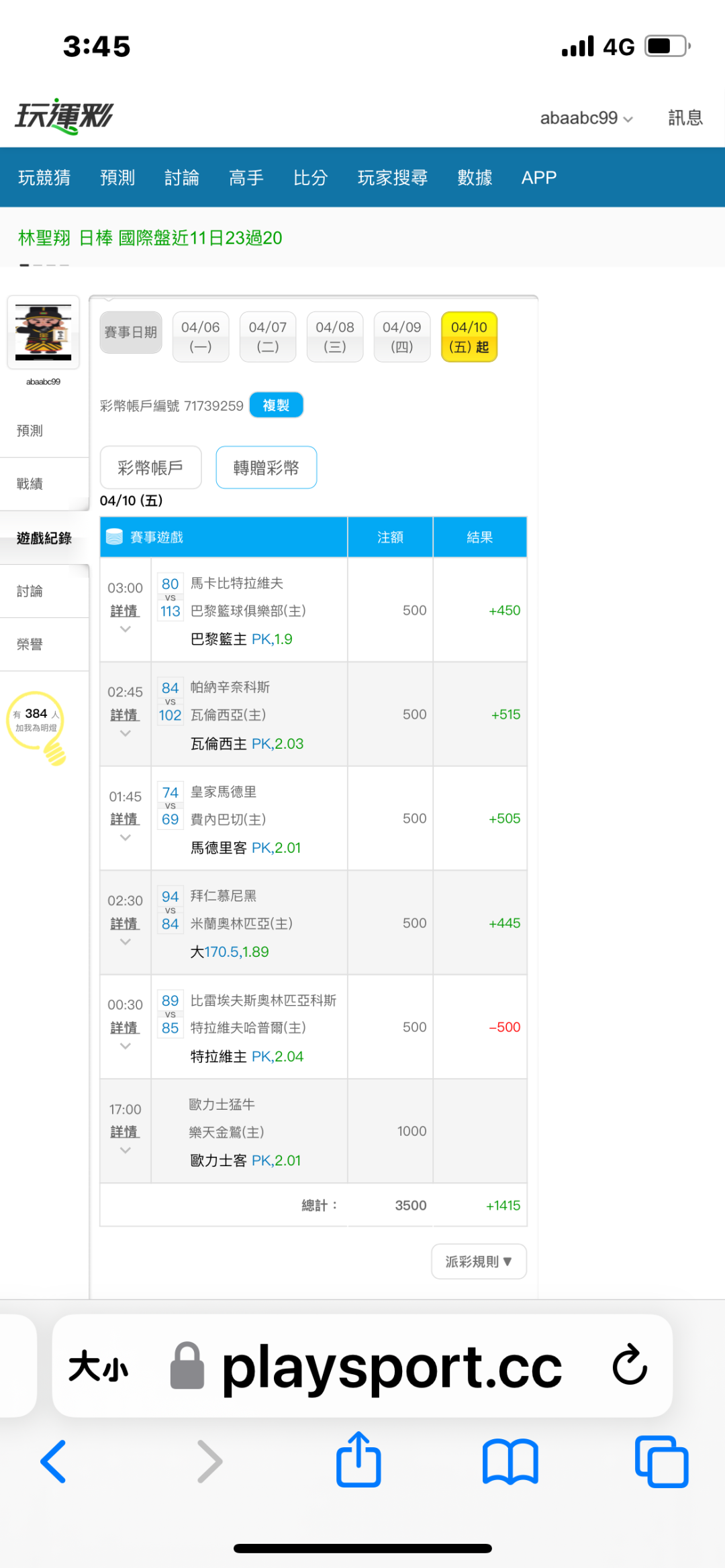Reload the playsport.cc page
The image size is (725, 1568).
629,1365
